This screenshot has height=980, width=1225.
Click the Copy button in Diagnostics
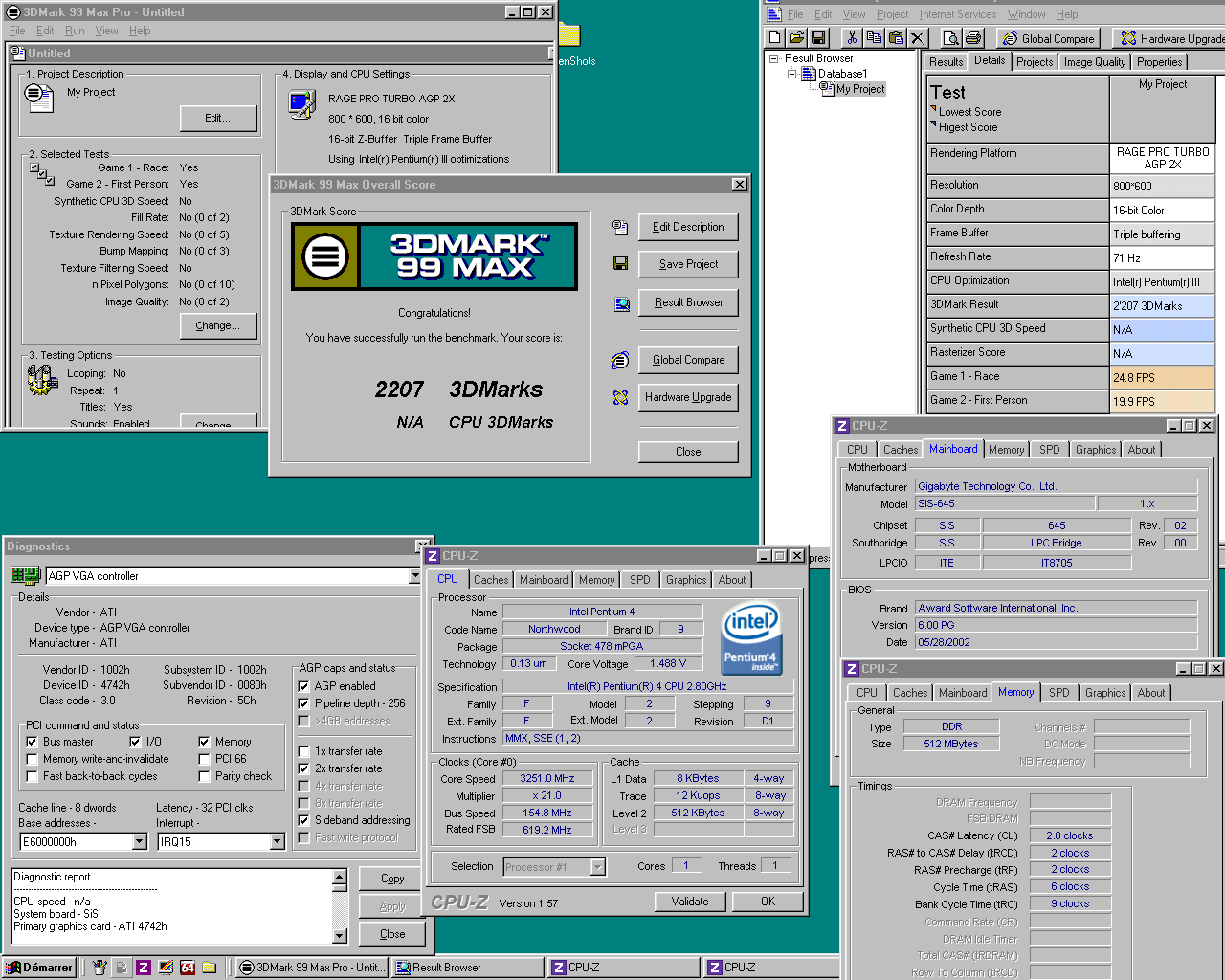[392, 879]
